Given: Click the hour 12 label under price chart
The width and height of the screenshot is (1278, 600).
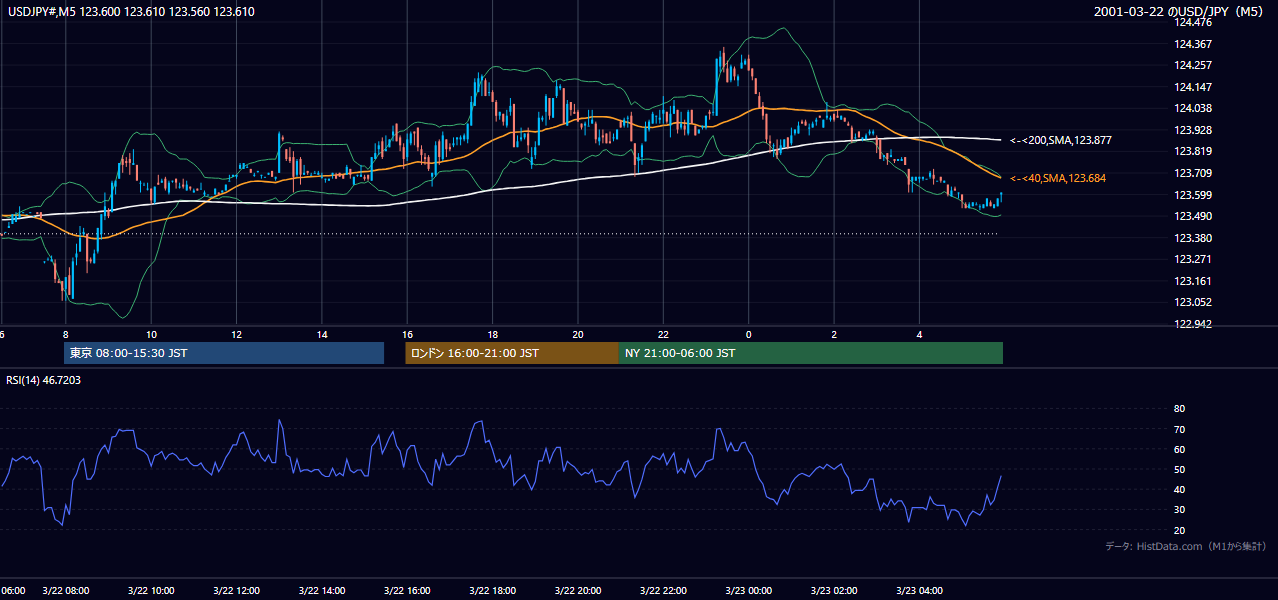Looking at the screenshot, I should point(237,334).
